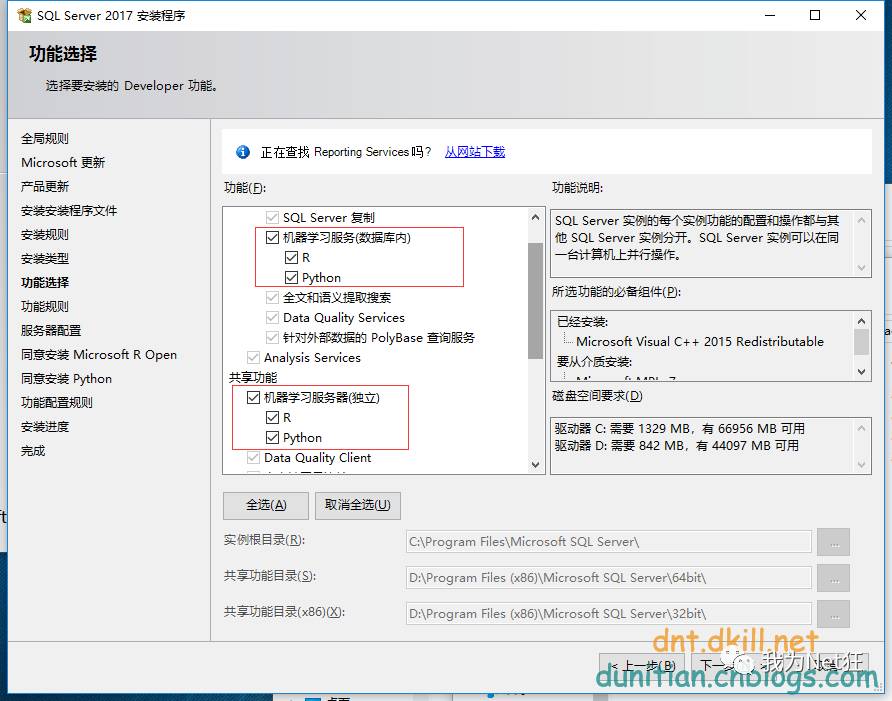The width and height of the screenshot is (892, 701).
Task: Uncheck 机器学习服务器(独立) checkbox
Action: click(253, 398)
